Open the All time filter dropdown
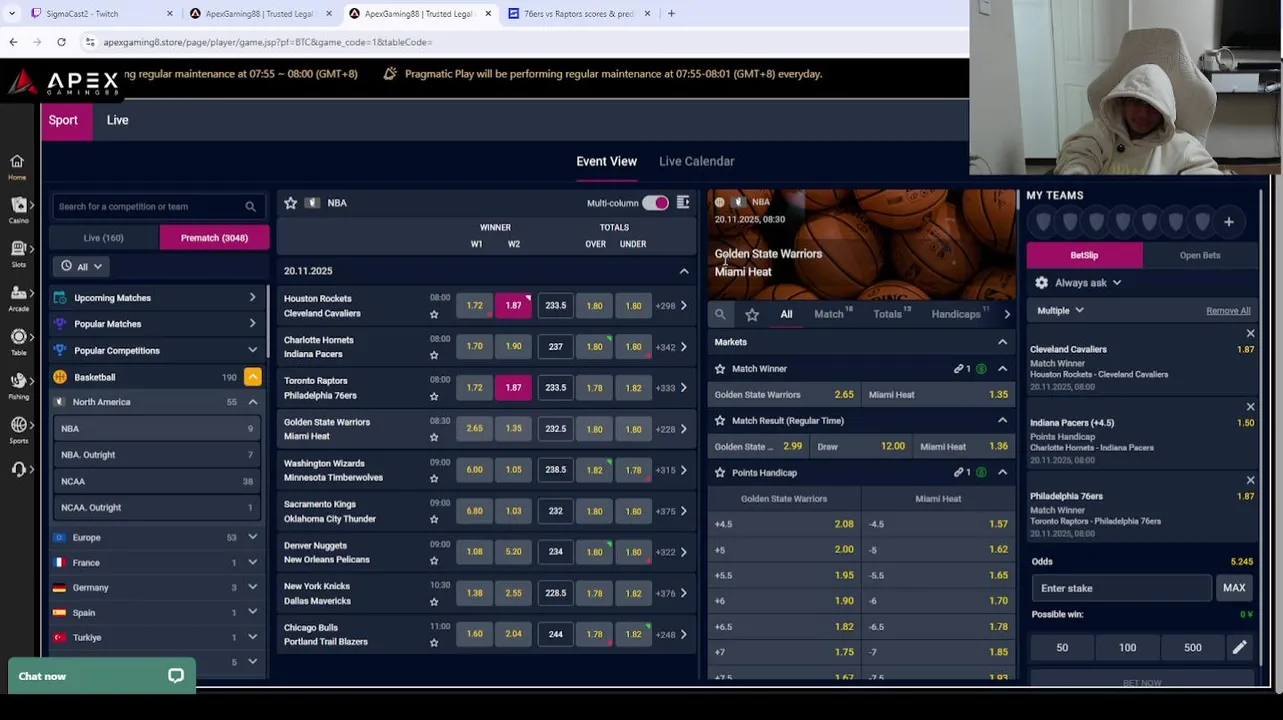1283x720 pixels. click(81, 267)
